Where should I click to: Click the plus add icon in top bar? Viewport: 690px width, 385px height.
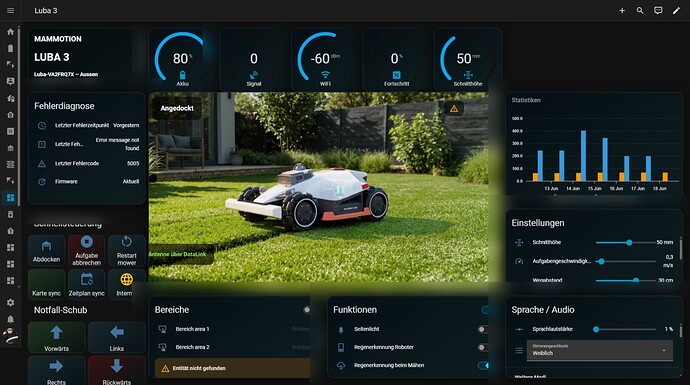622,11
